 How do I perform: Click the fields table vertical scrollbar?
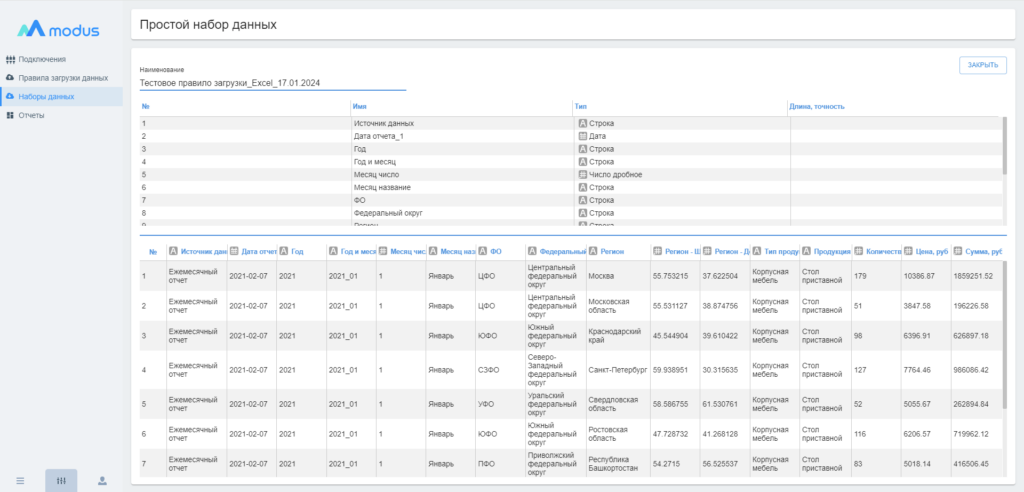(x=1004, y=146)
